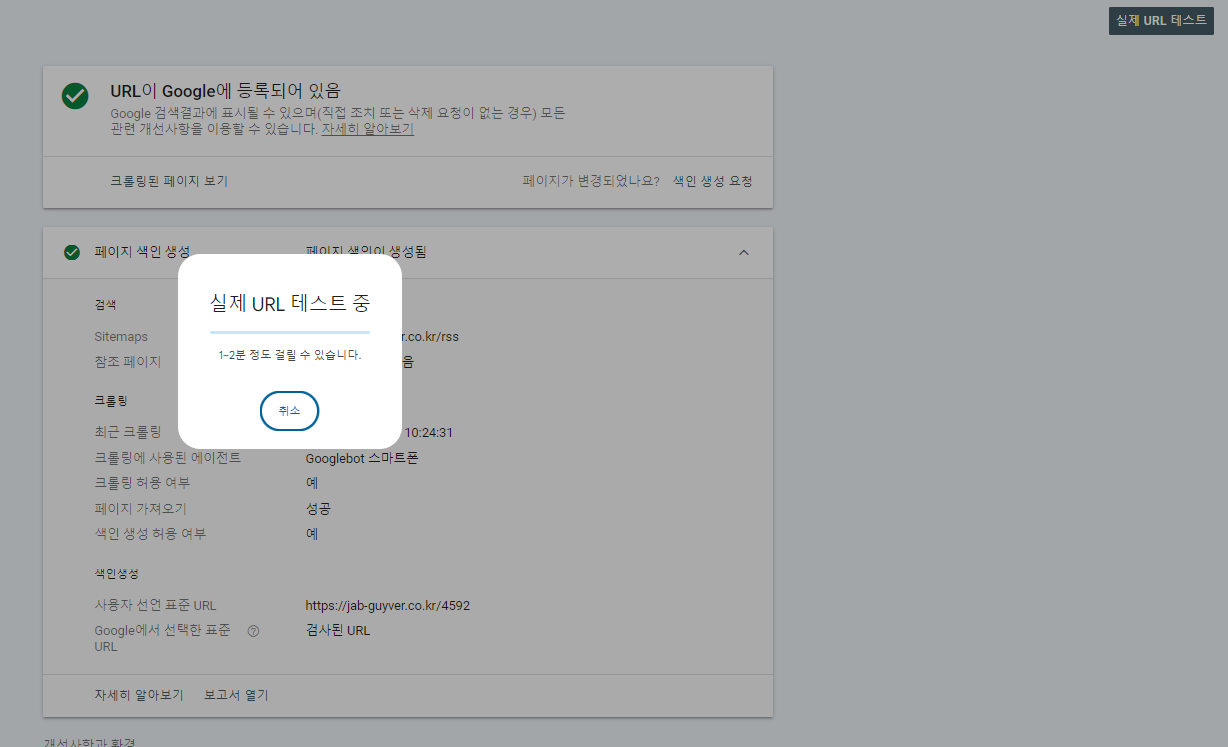The width and height of the screenshot is (1228, 747).
Task: Click the 최근 크롤링 label
Action: click(127, 433)
